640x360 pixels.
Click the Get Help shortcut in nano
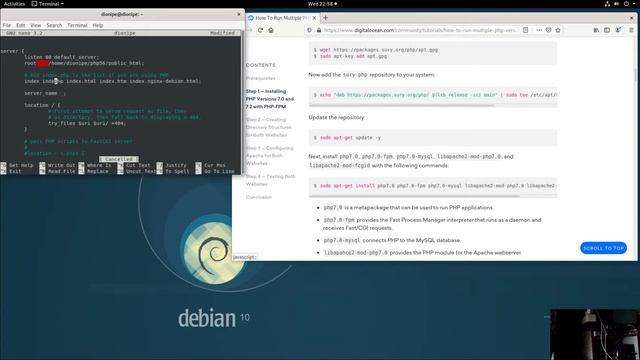[18, 165]
